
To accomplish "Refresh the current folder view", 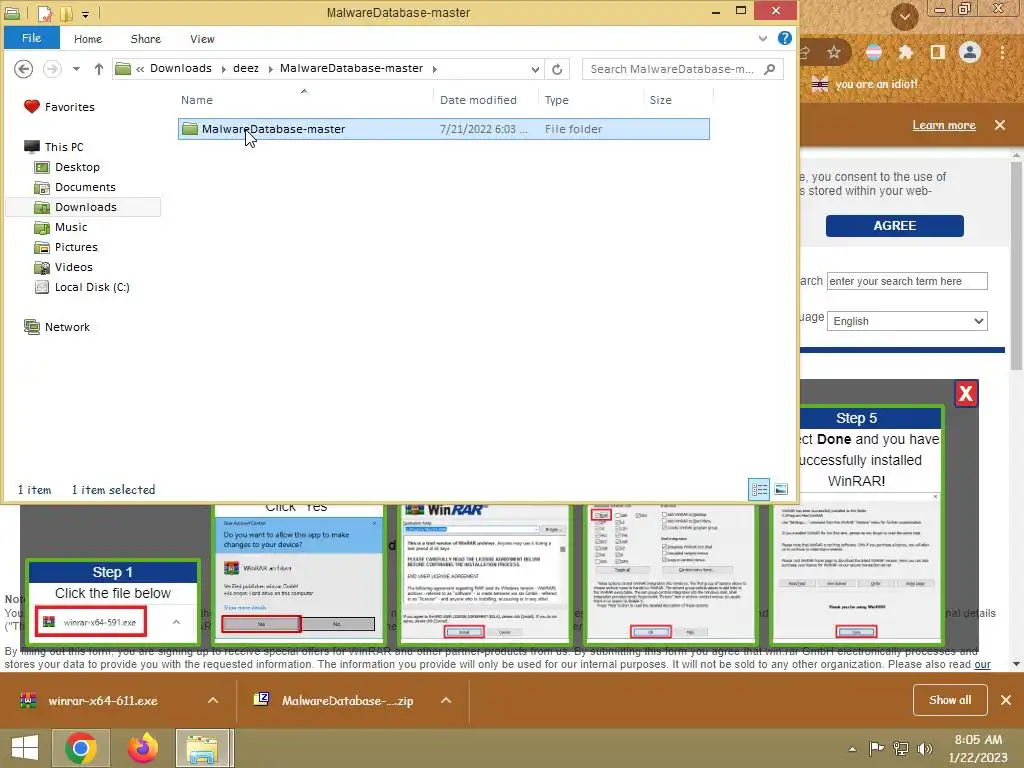I will click(557, 69).
